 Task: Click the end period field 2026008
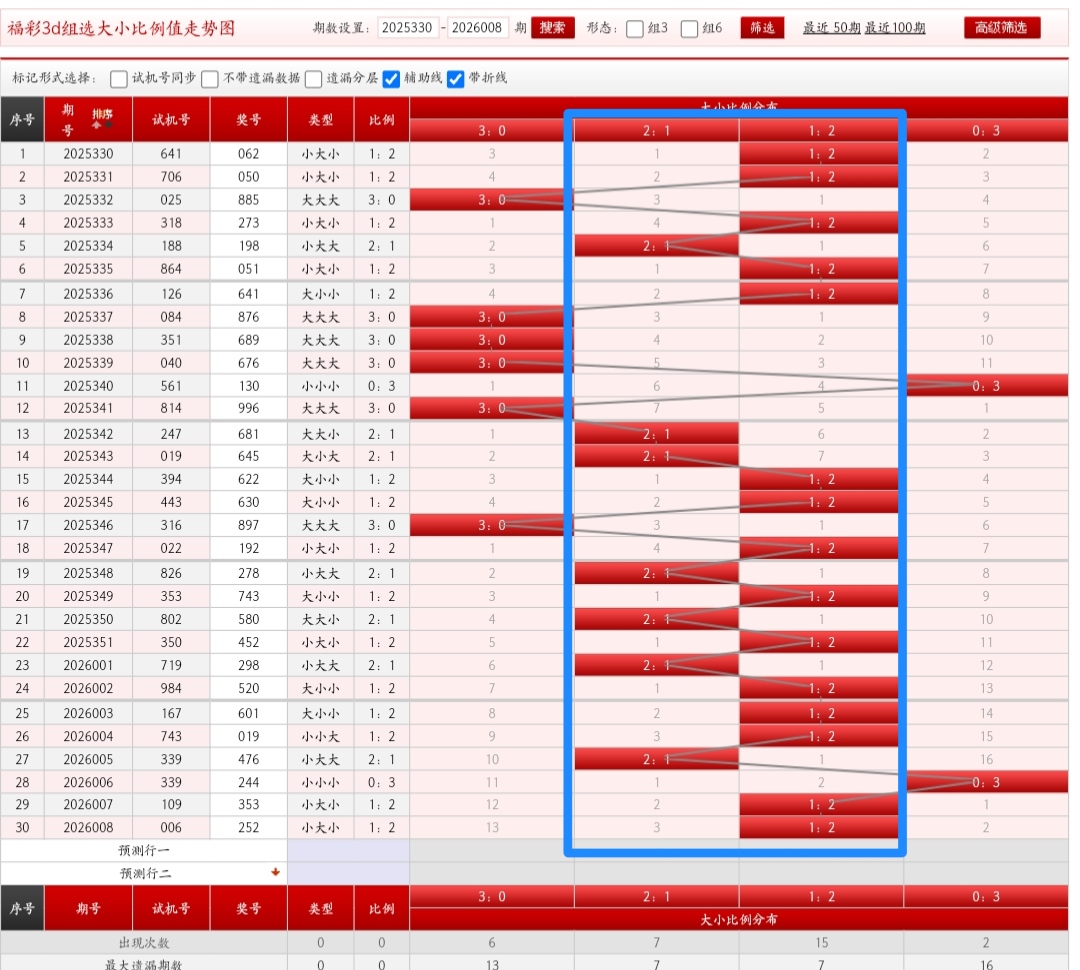coord(478,28)
